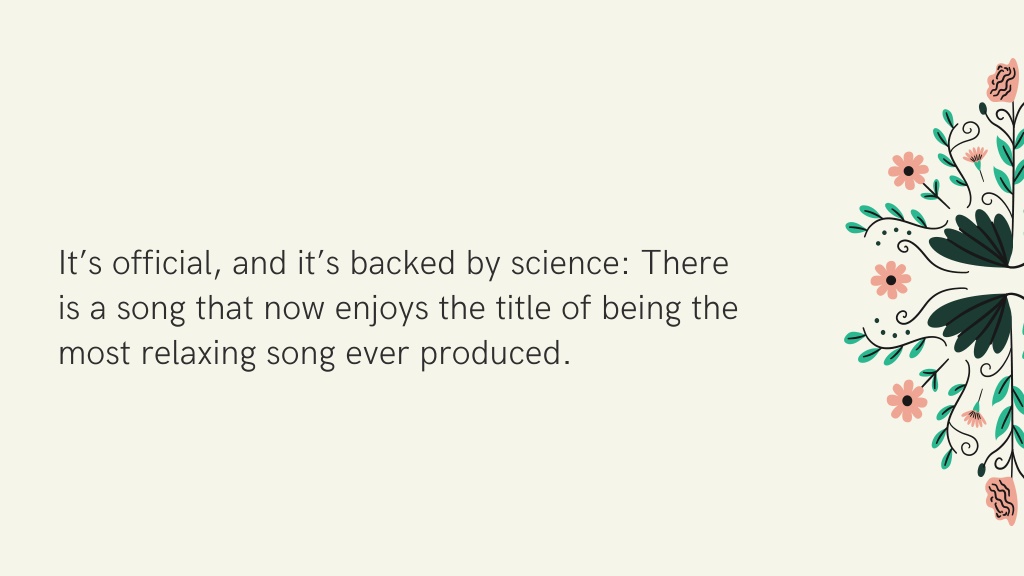The image size is (1024, 576).
Task: Click the pink rose at top of floral design
Action: pos(1002,81)
